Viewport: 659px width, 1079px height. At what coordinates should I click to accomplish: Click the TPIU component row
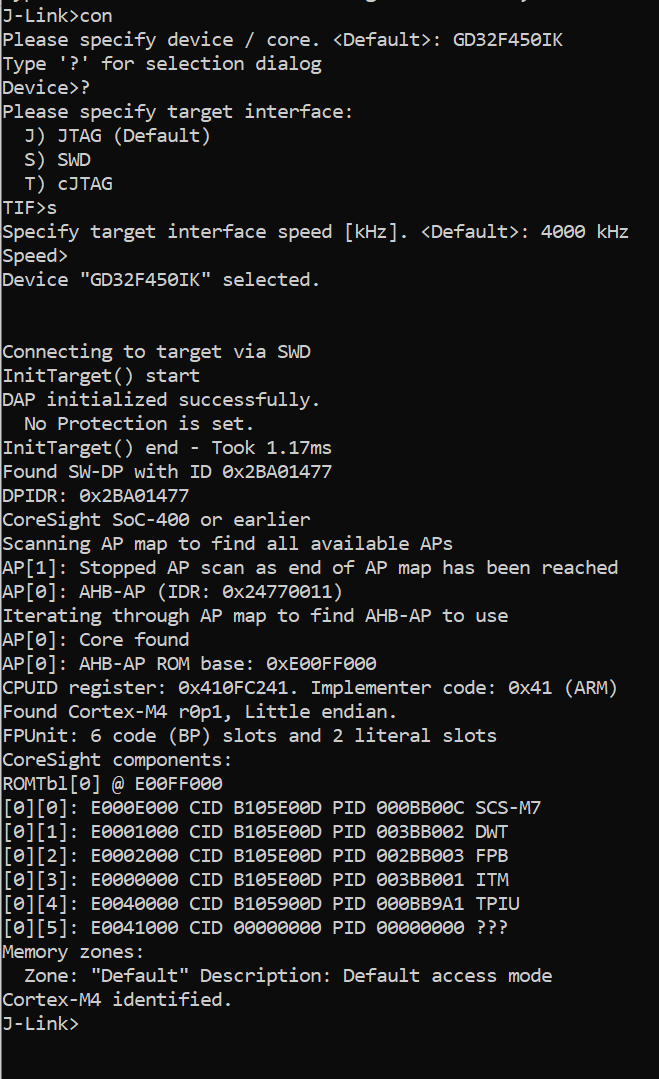[260, 903]
